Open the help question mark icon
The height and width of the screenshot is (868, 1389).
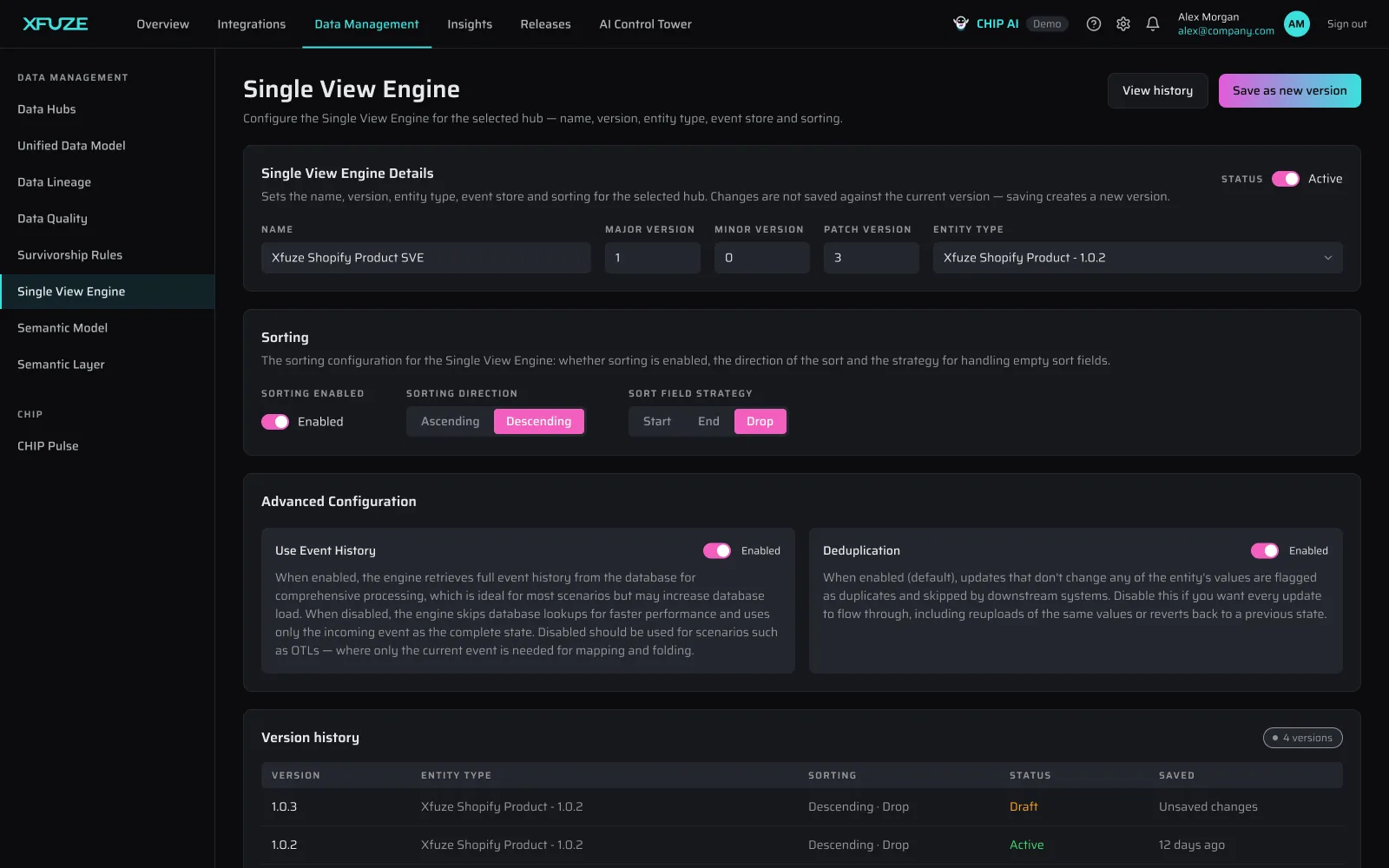pyautogui.click(x=1094, y=24)
